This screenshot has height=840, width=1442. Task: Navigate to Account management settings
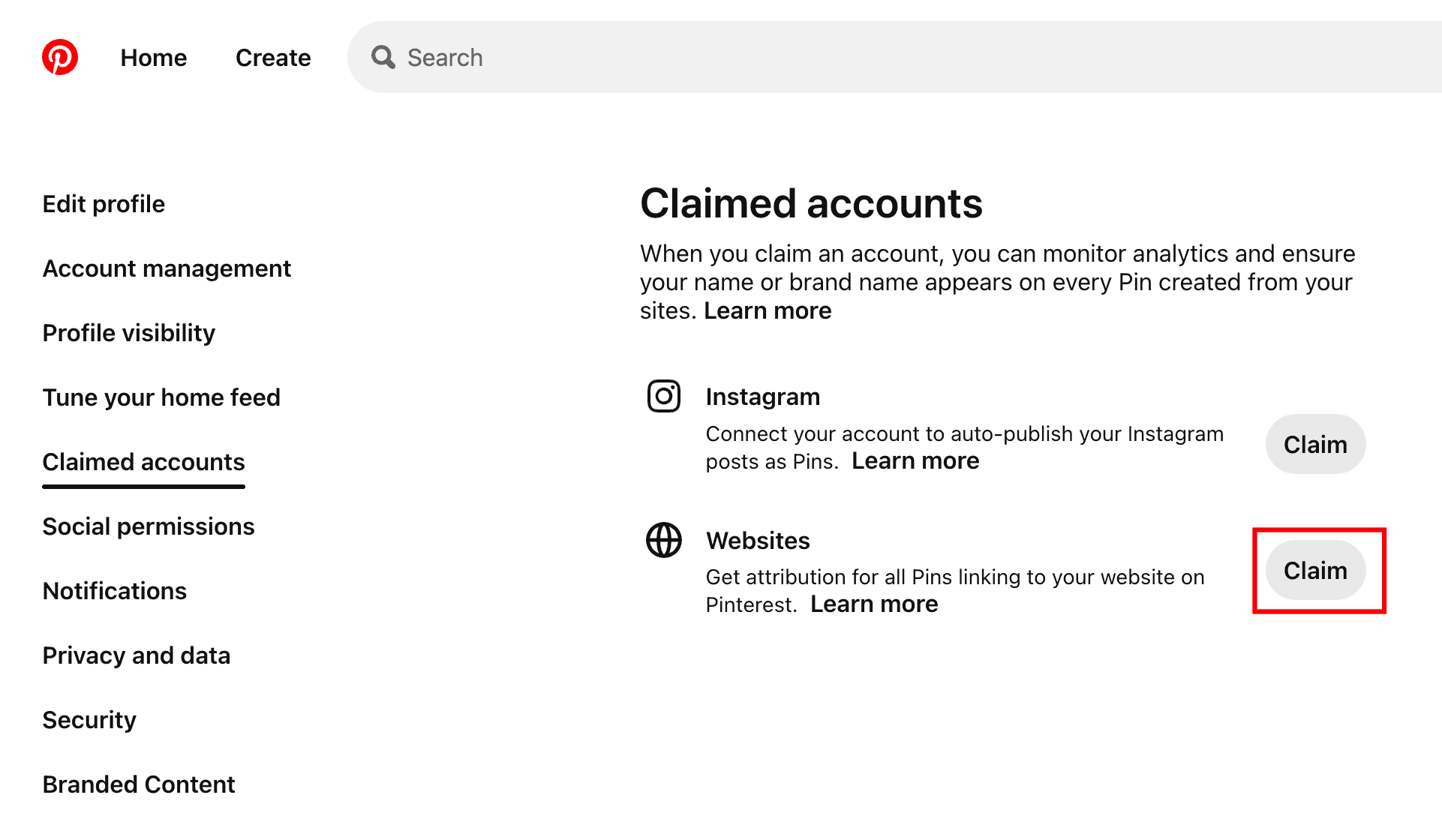(x=166, y=268)
